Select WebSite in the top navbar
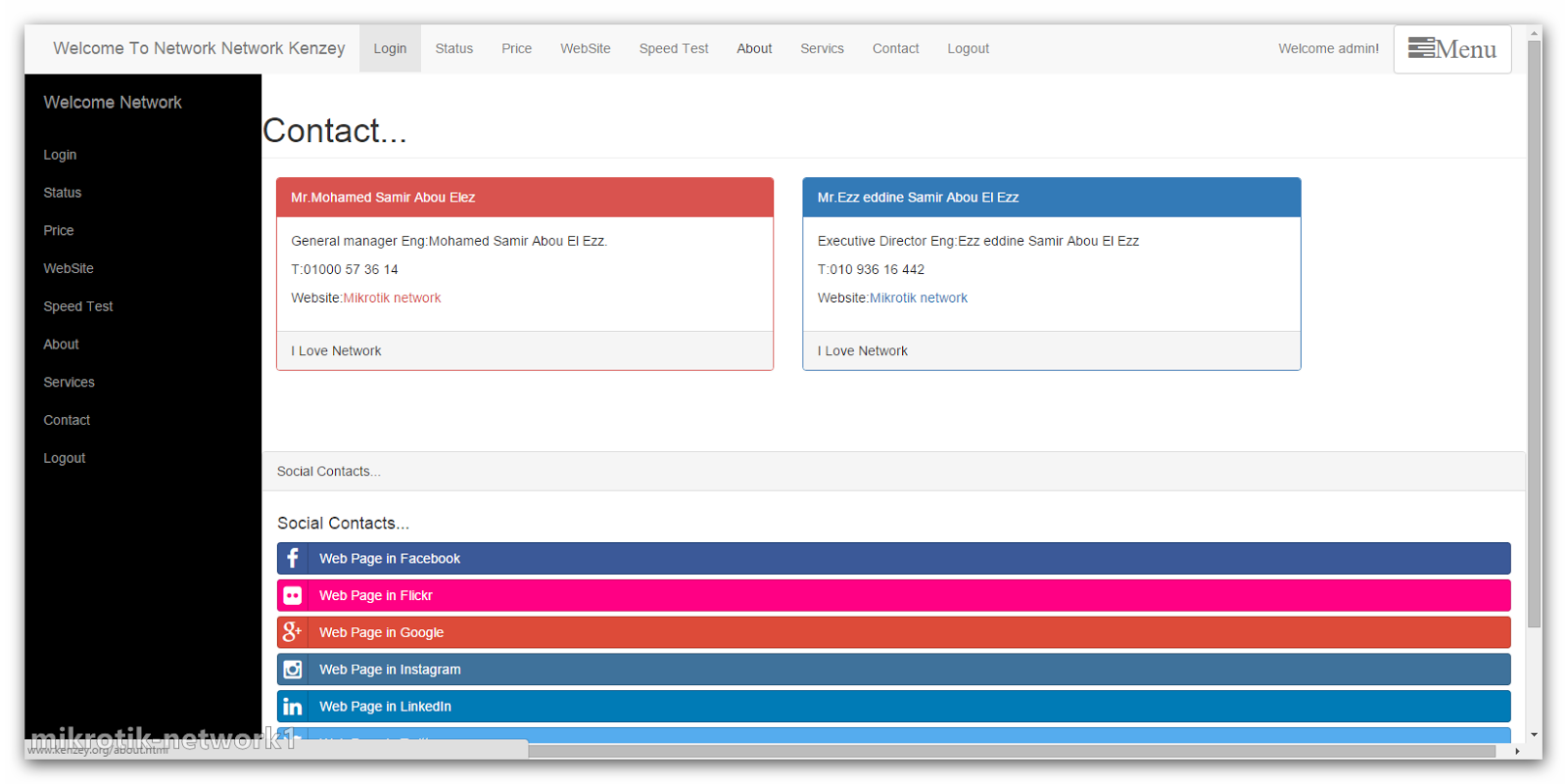This screenshot has height=784, width=1567. coord(585,49)
